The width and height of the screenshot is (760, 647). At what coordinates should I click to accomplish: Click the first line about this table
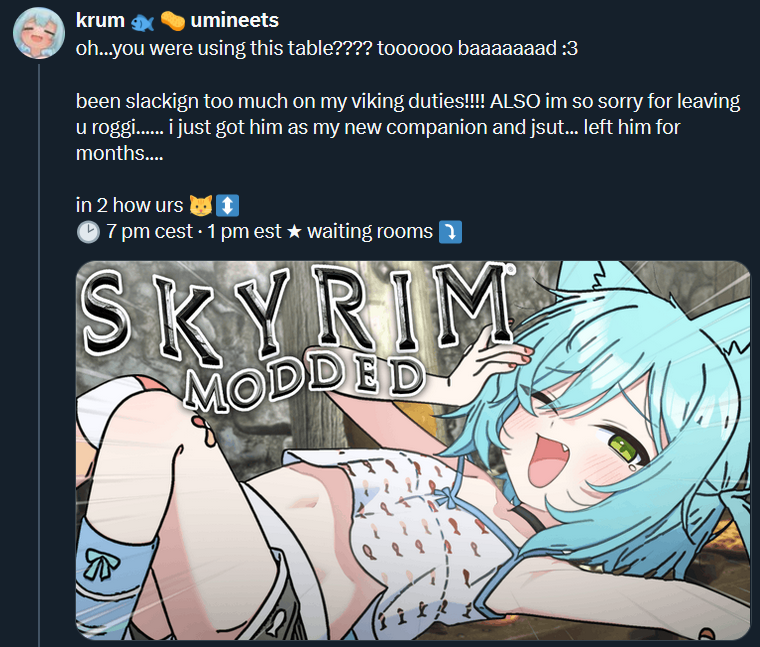(x=327, y=48)
